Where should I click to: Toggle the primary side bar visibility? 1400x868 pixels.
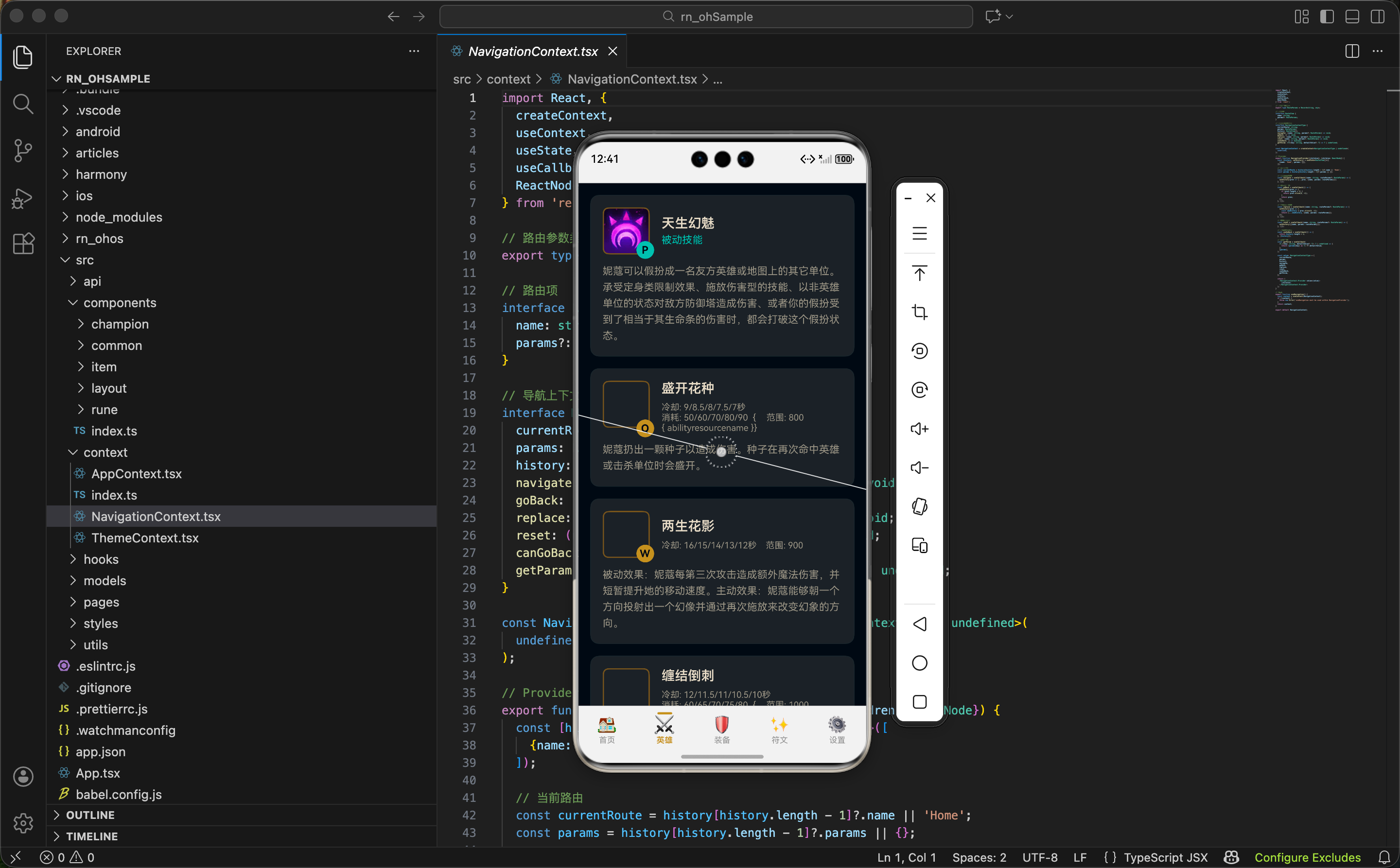click(x=1327, y=17)
